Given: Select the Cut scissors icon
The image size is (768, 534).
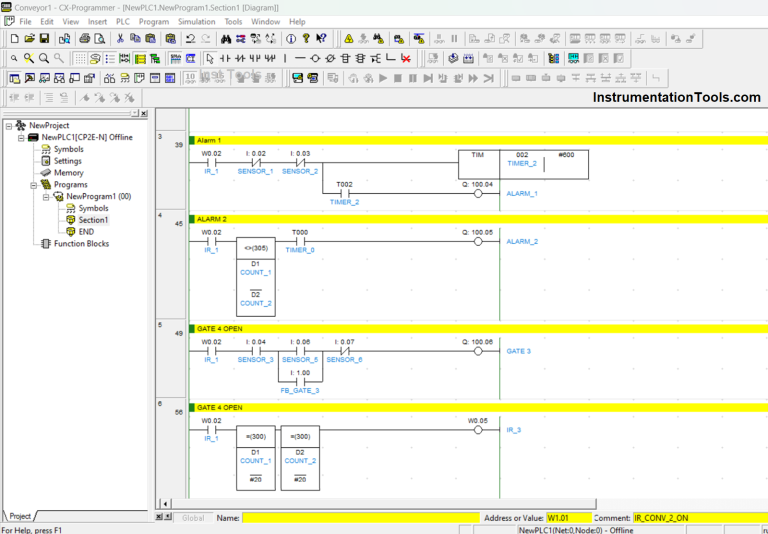Looking at the screenshot, I should [x=120, y=39].
